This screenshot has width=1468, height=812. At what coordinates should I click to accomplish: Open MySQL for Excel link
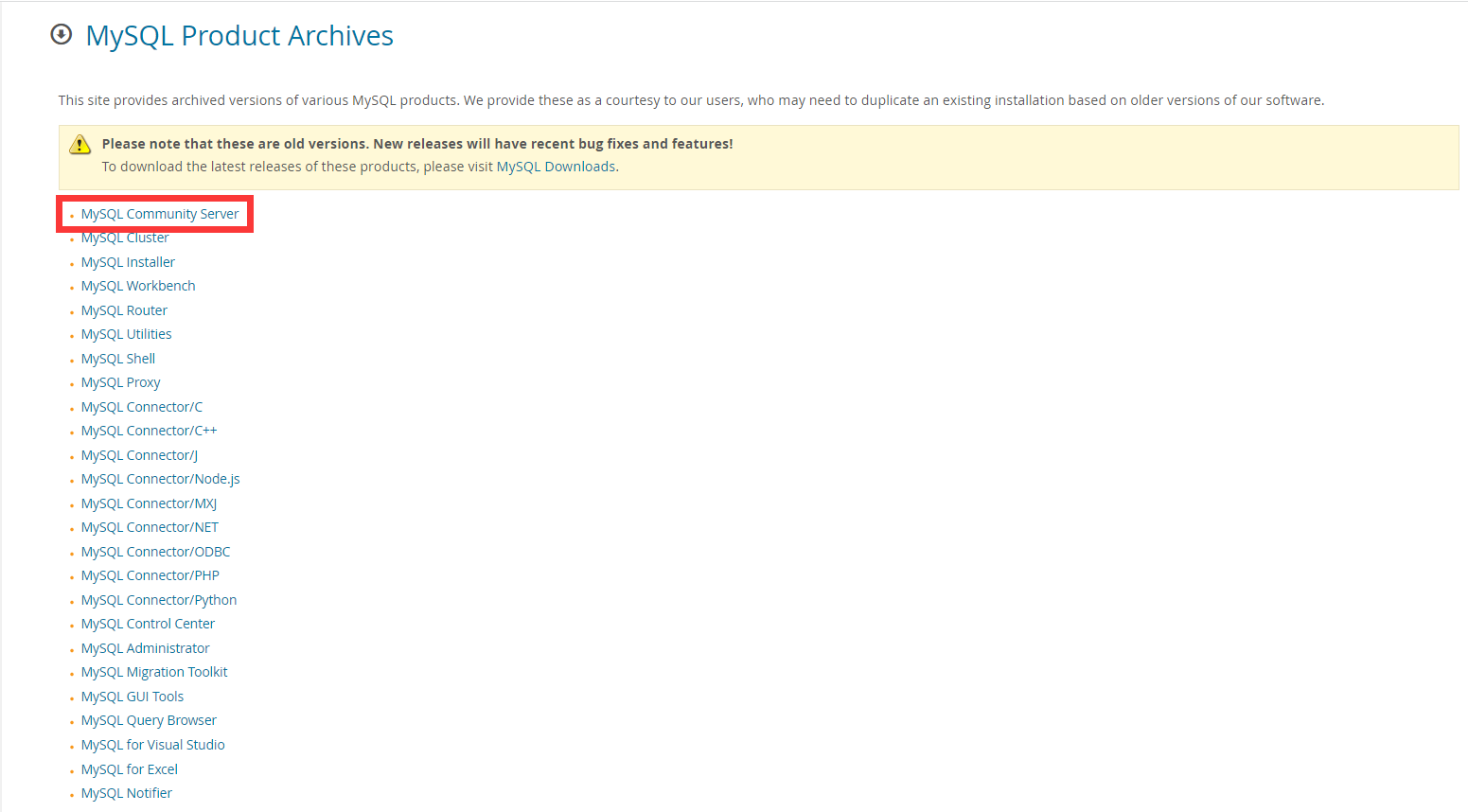coord(130,769)
